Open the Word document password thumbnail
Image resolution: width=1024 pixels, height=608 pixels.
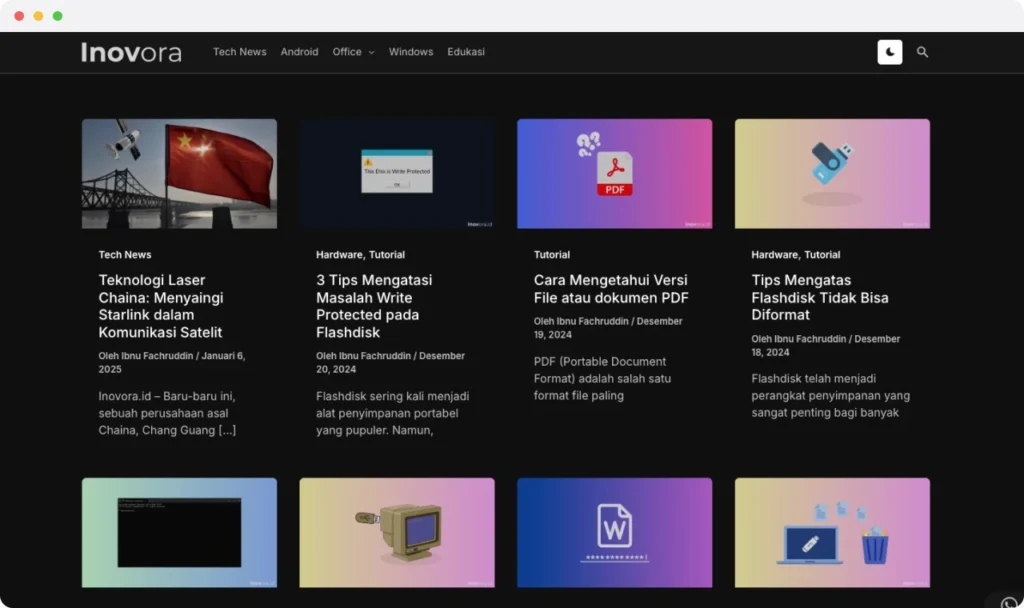pyautogui.click(x=614, y=532)
